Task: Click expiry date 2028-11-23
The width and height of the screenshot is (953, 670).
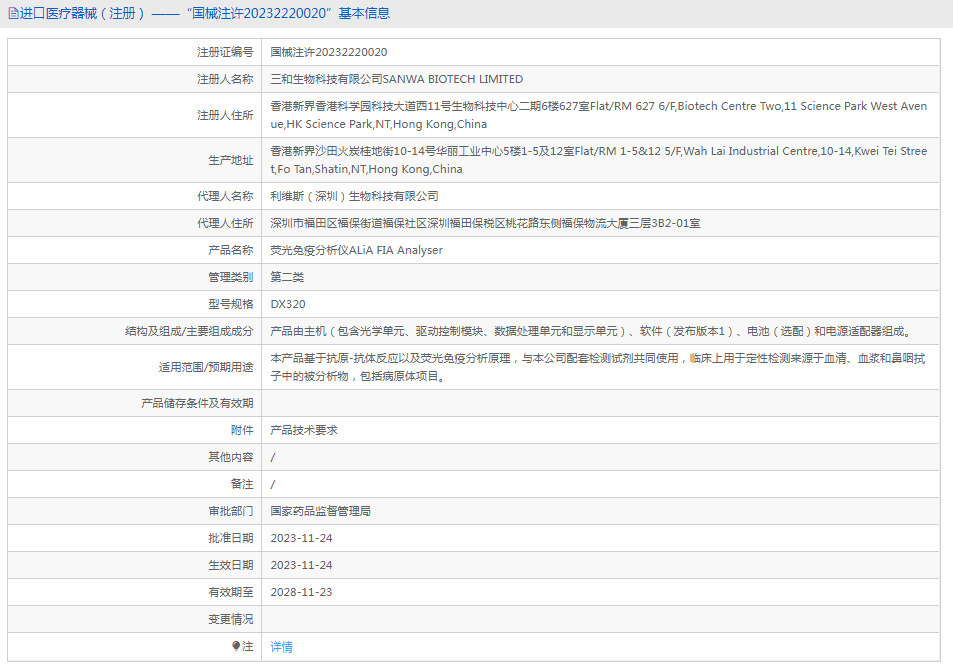Action: pos(301,592)
